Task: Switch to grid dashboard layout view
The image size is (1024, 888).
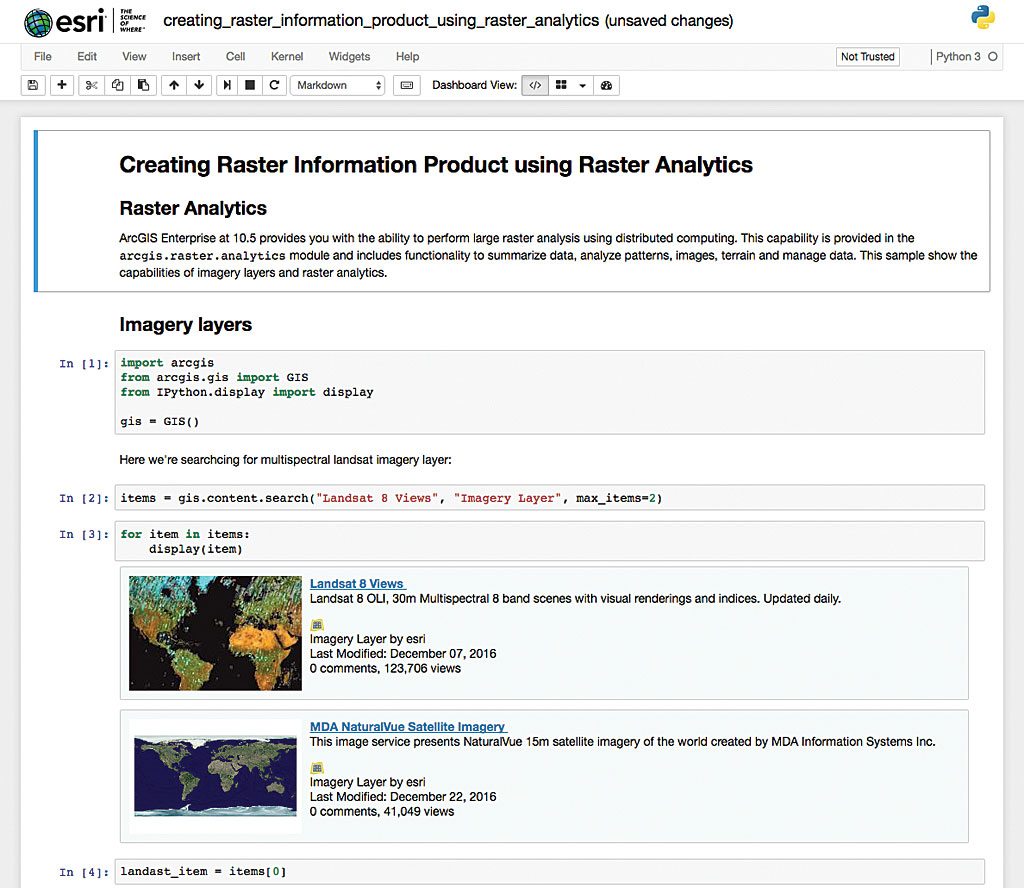Action: click(x=560, y=85)
